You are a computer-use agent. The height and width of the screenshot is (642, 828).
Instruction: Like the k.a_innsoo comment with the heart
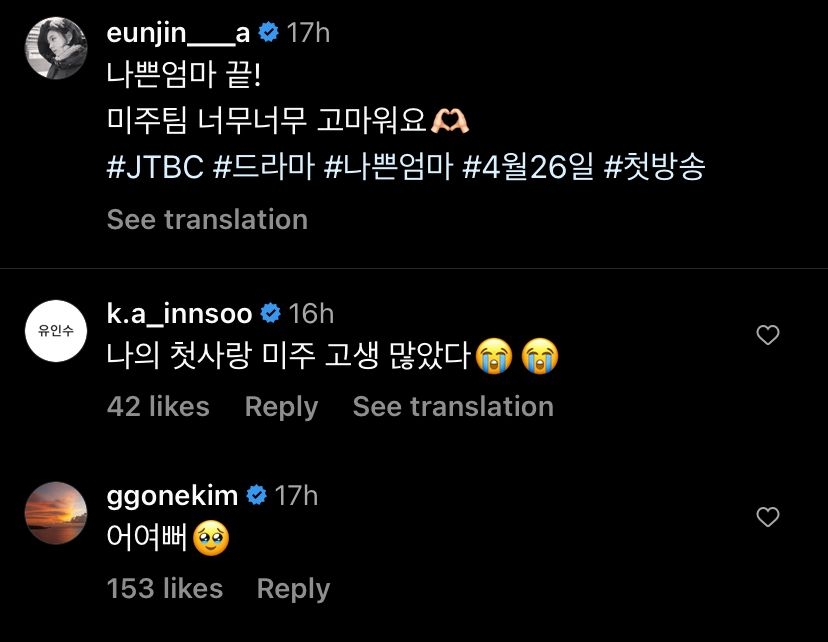point(767,336)
